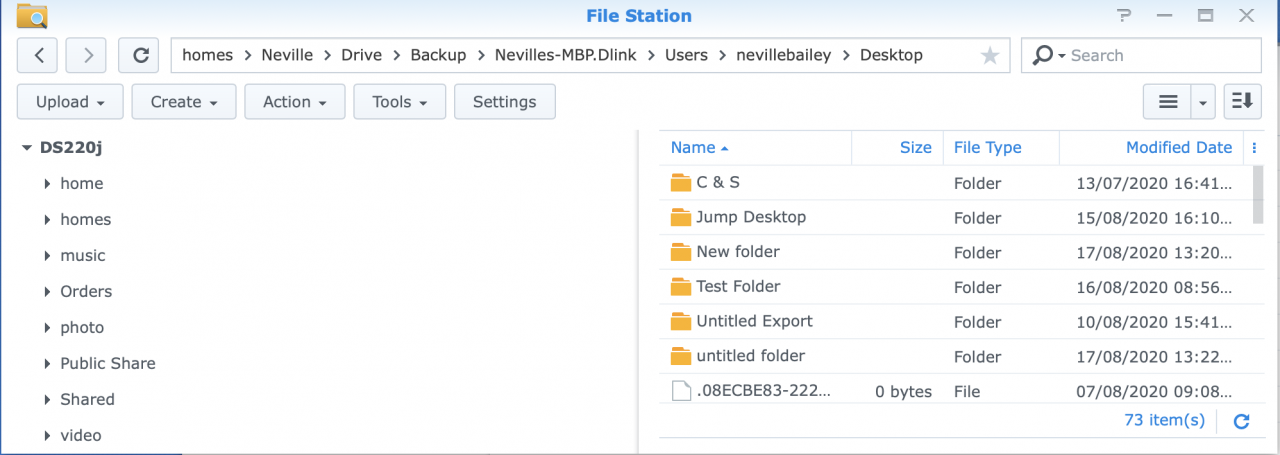Viewport: 1280px width, 455px height.
Task: Open the view mode dropdown arrow
Action: click(x=1203, y=101)
